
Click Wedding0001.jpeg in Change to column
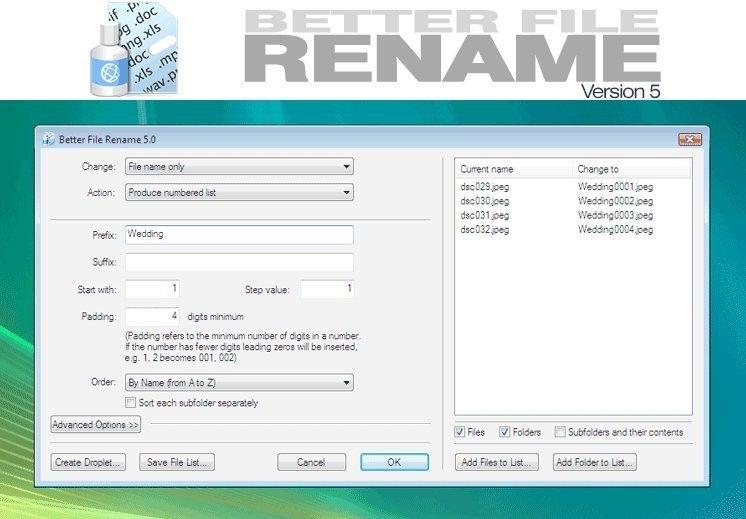tap(616, 187)
